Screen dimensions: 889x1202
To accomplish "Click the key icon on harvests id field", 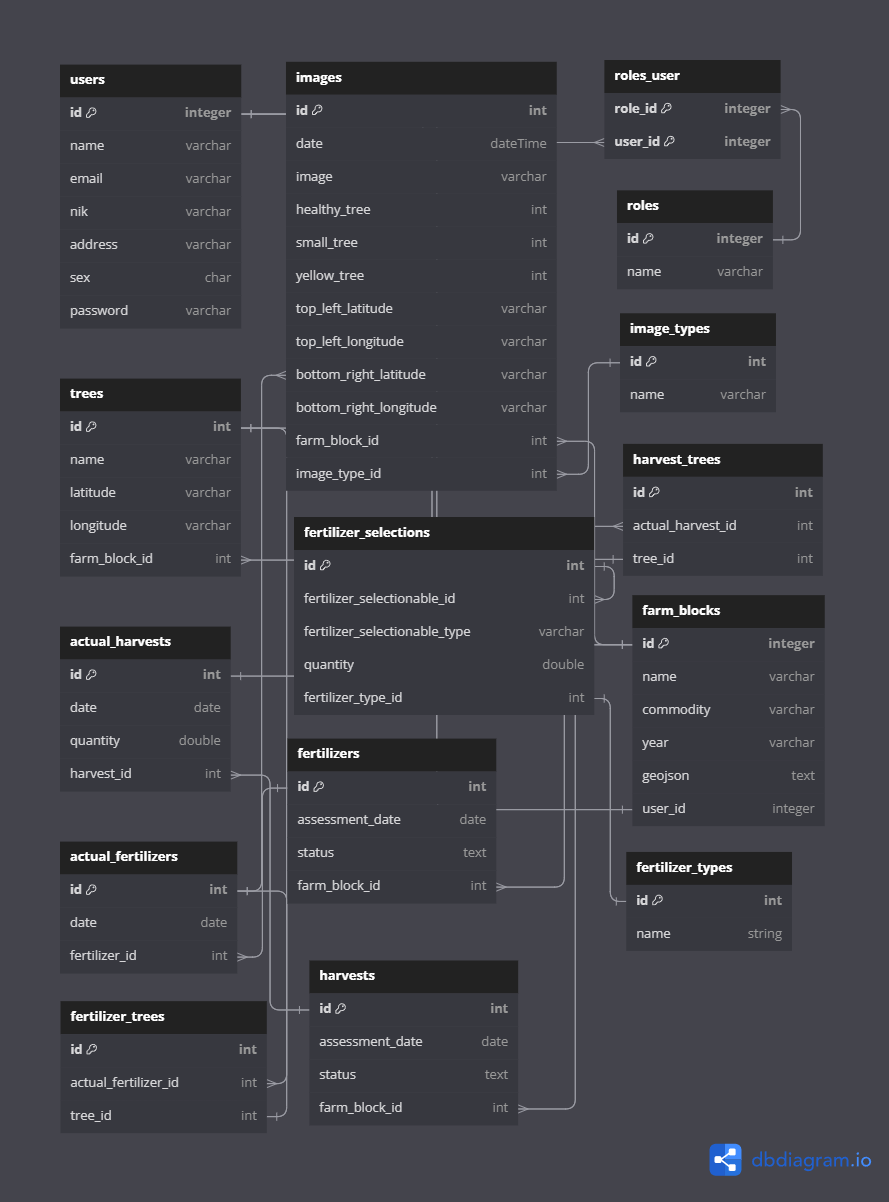I will click(x=340, y=1008).
